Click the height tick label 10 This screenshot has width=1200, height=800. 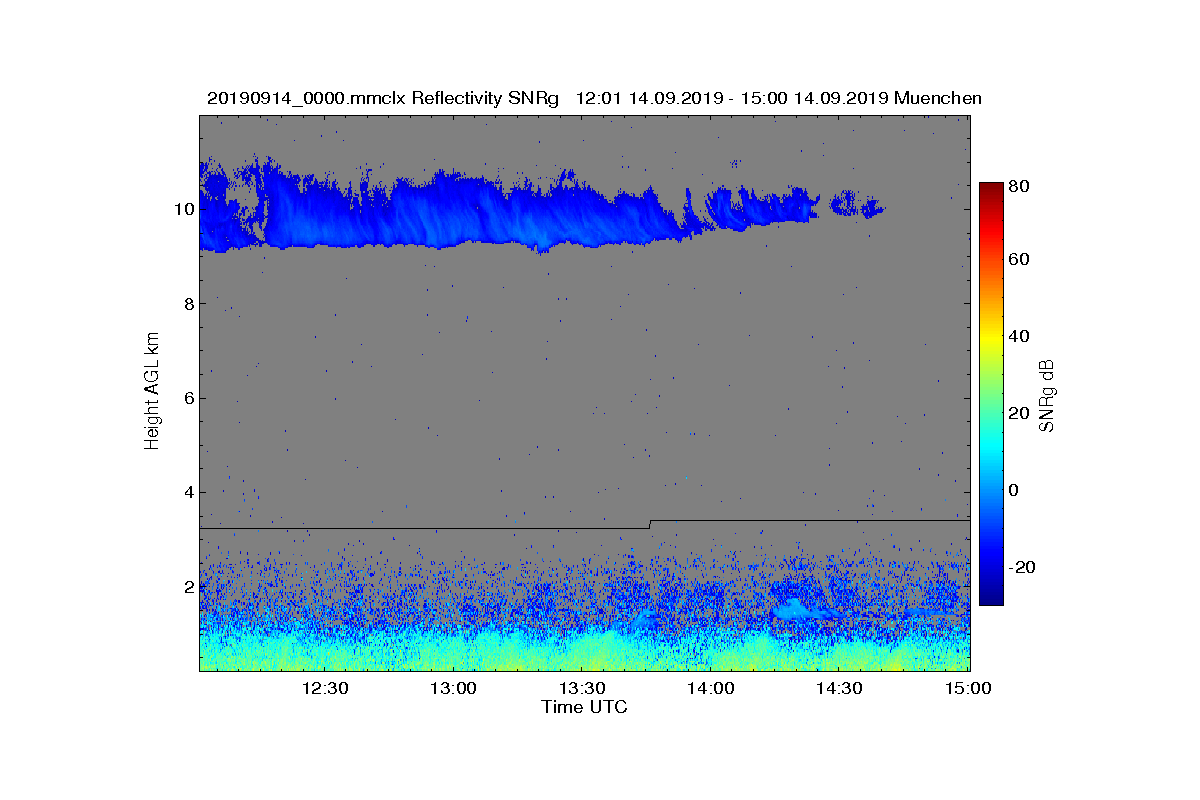click(x=183, y=209)
